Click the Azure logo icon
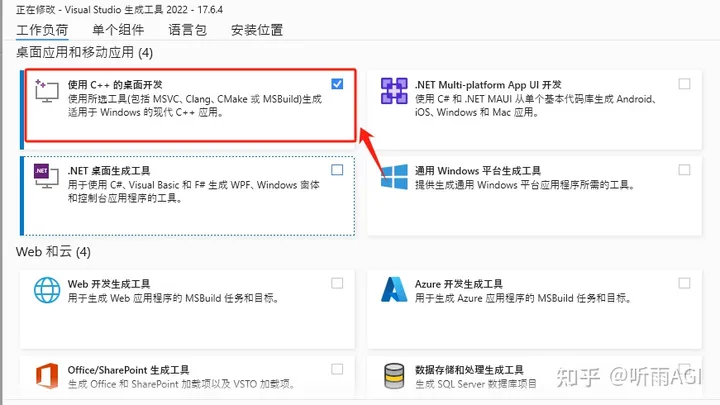This screenshot has width=720, height=405. coord(394,289)
